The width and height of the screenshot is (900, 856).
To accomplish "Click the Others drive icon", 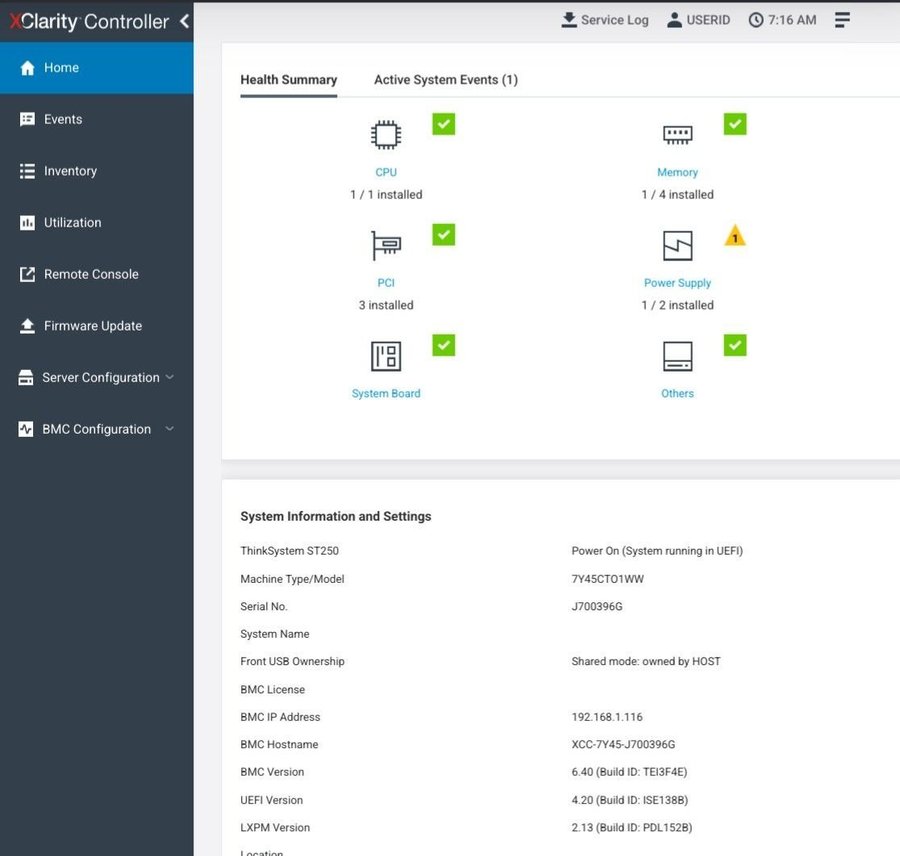I will (677, 356).
